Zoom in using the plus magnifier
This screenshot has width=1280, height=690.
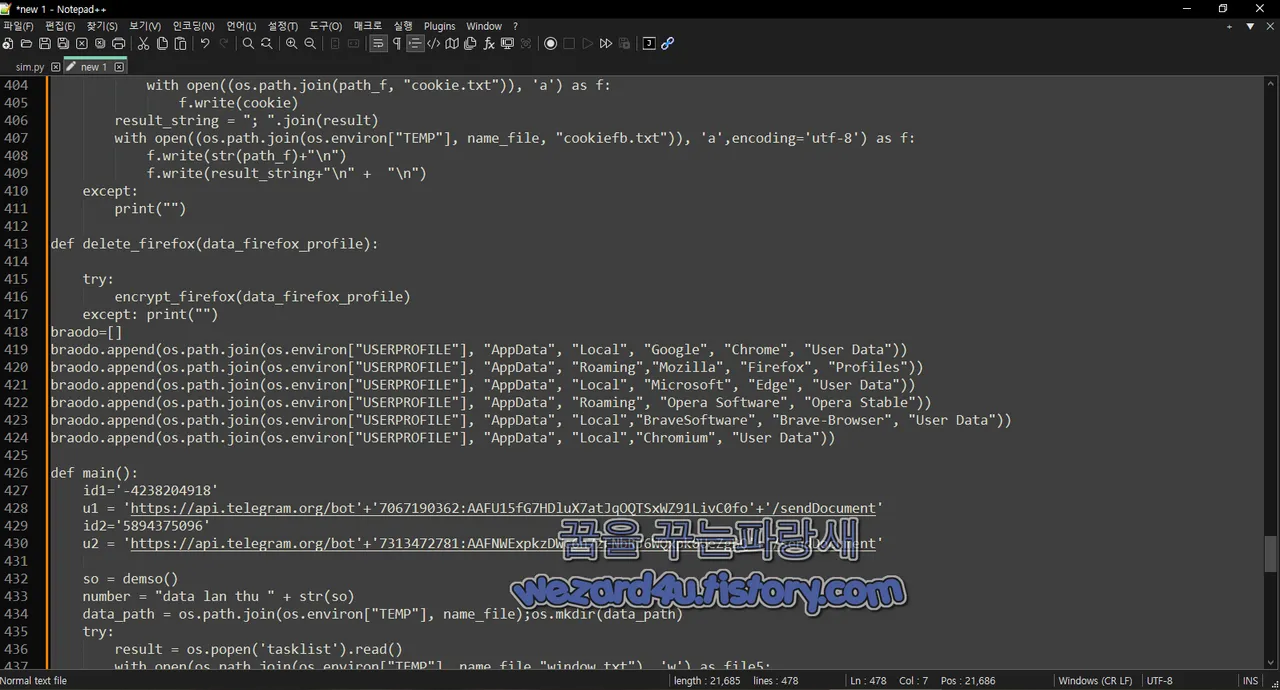291,44
